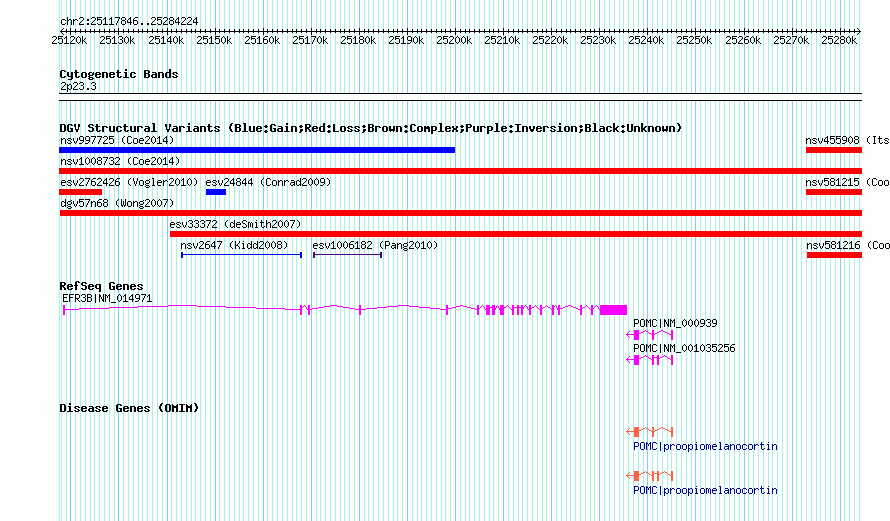Viewport: 890px width, 521px height.
Task: Click the DGV Structural Variants track title
Action: [370, 128]
